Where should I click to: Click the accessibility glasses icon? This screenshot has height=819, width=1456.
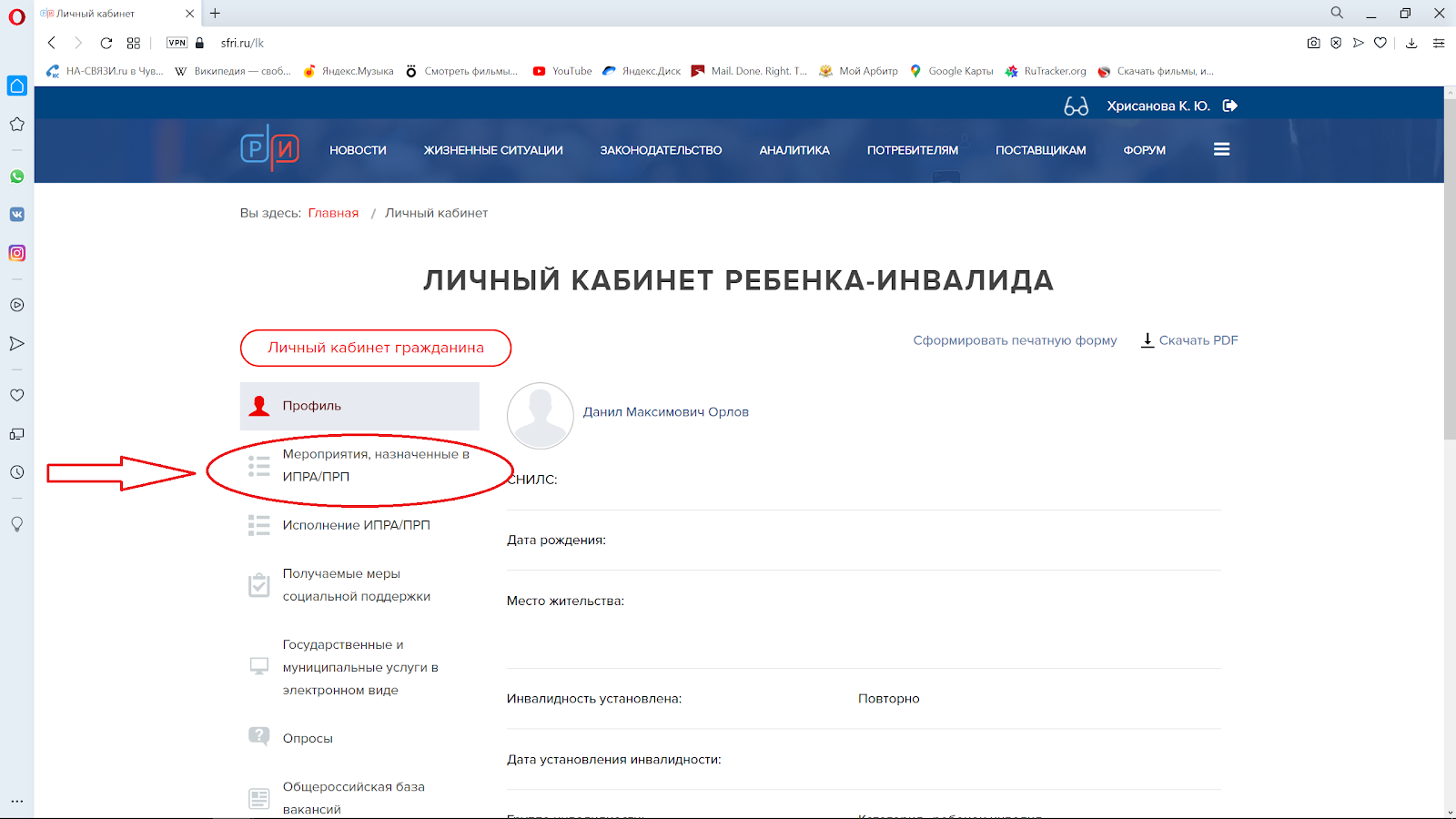tap(1076, 106)
